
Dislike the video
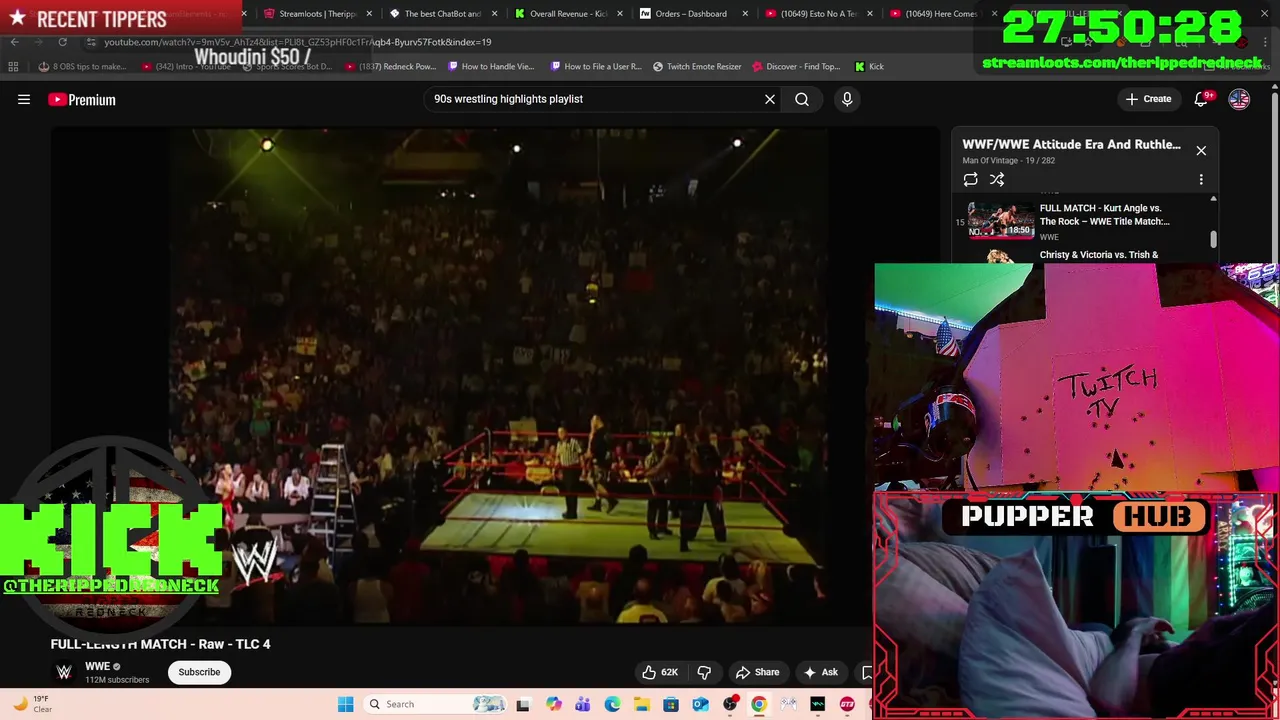(704, 672)
